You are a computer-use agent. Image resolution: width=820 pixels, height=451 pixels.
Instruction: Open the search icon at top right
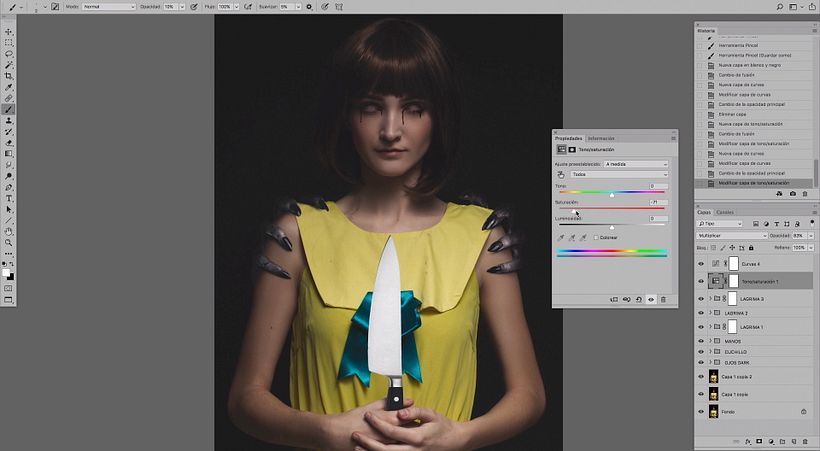(x=780, y=7)
